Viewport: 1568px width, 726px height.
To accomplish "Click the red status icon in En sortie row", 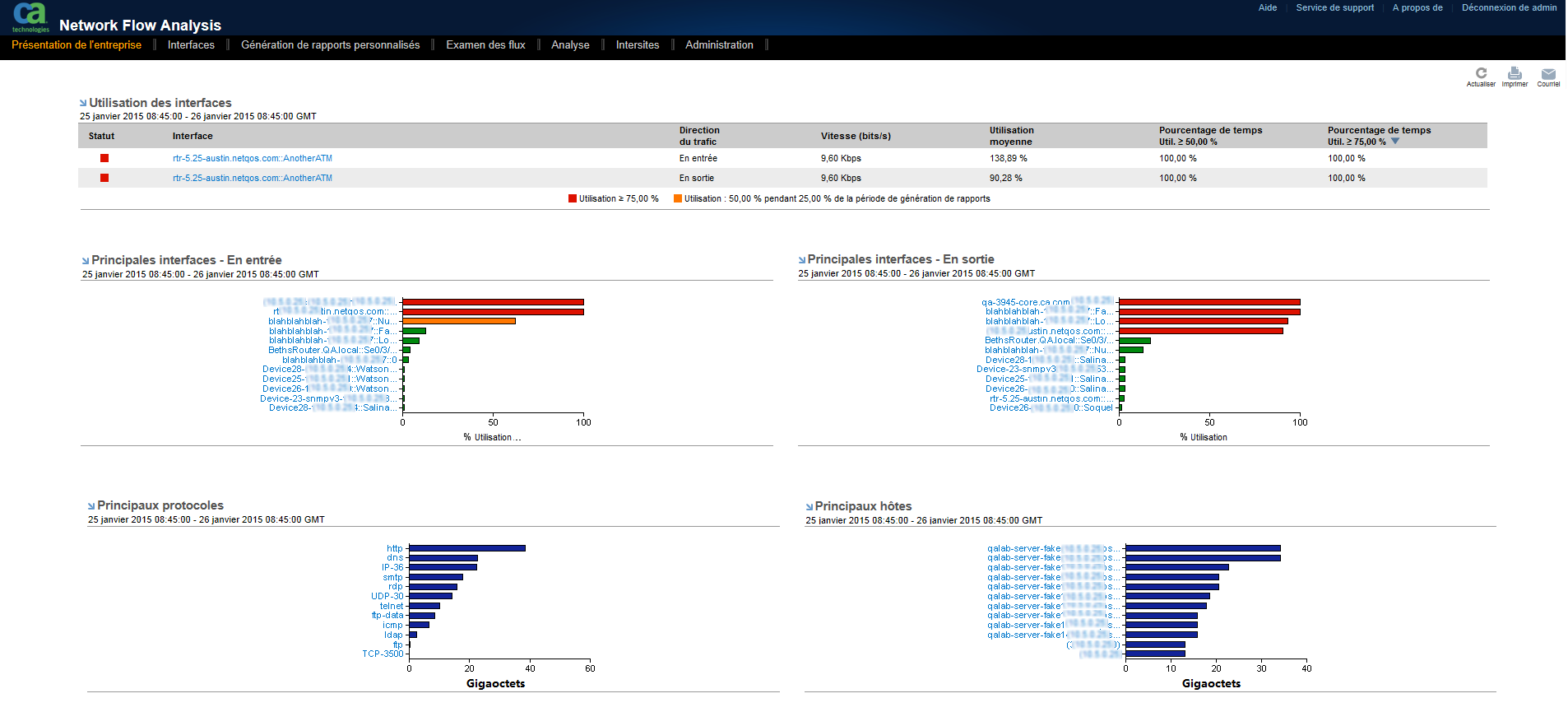I will (x=104, y=178).
